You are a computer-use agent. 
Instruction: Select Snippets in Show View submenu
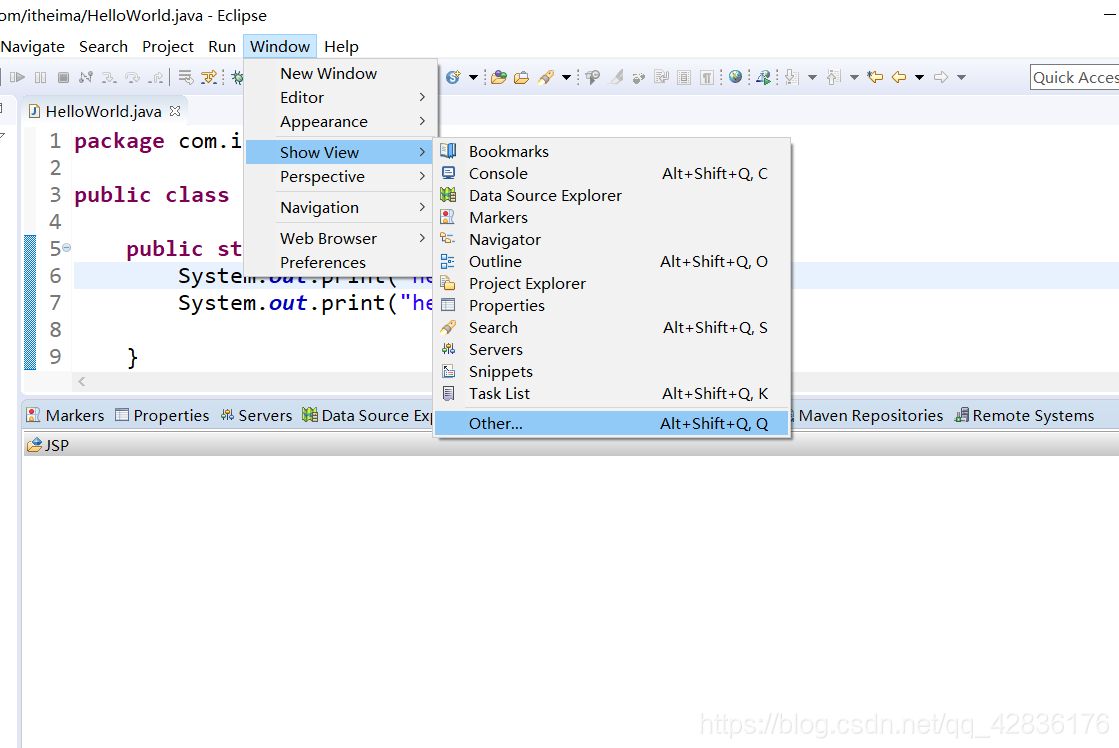click(x=612, y=371)
